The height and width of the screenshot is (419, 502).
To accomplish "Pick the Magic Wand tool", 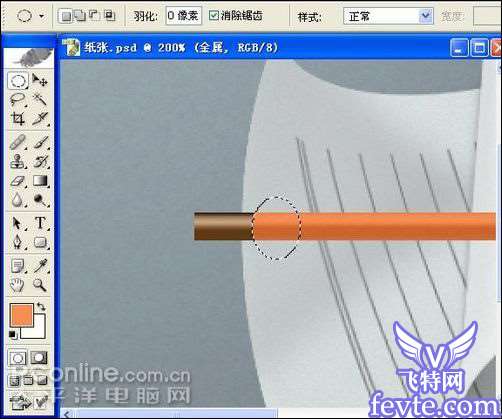I will (40, 99).
